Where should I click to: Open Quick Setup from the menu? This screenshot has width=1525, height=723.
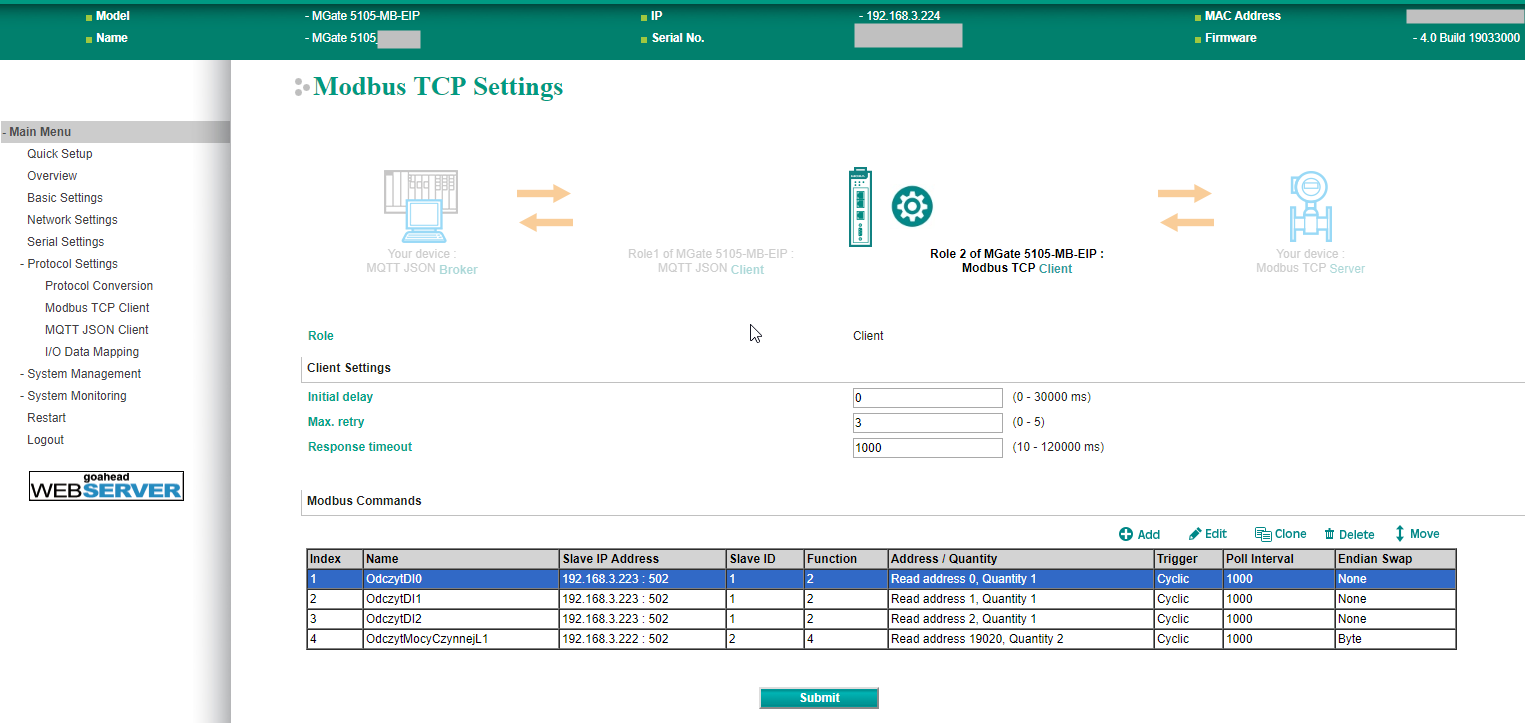[x=60, y=154]
